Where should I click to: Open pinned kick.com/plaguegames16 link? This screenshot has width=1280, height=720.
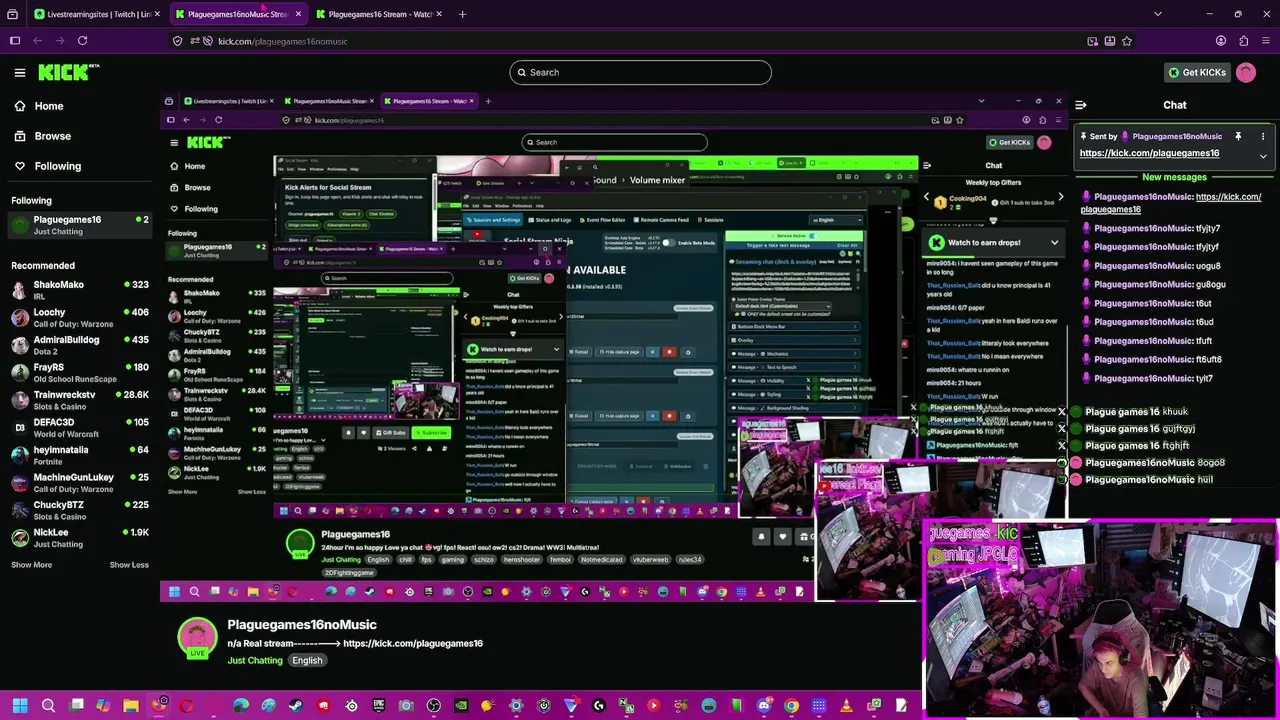[x=1149, y=153]
